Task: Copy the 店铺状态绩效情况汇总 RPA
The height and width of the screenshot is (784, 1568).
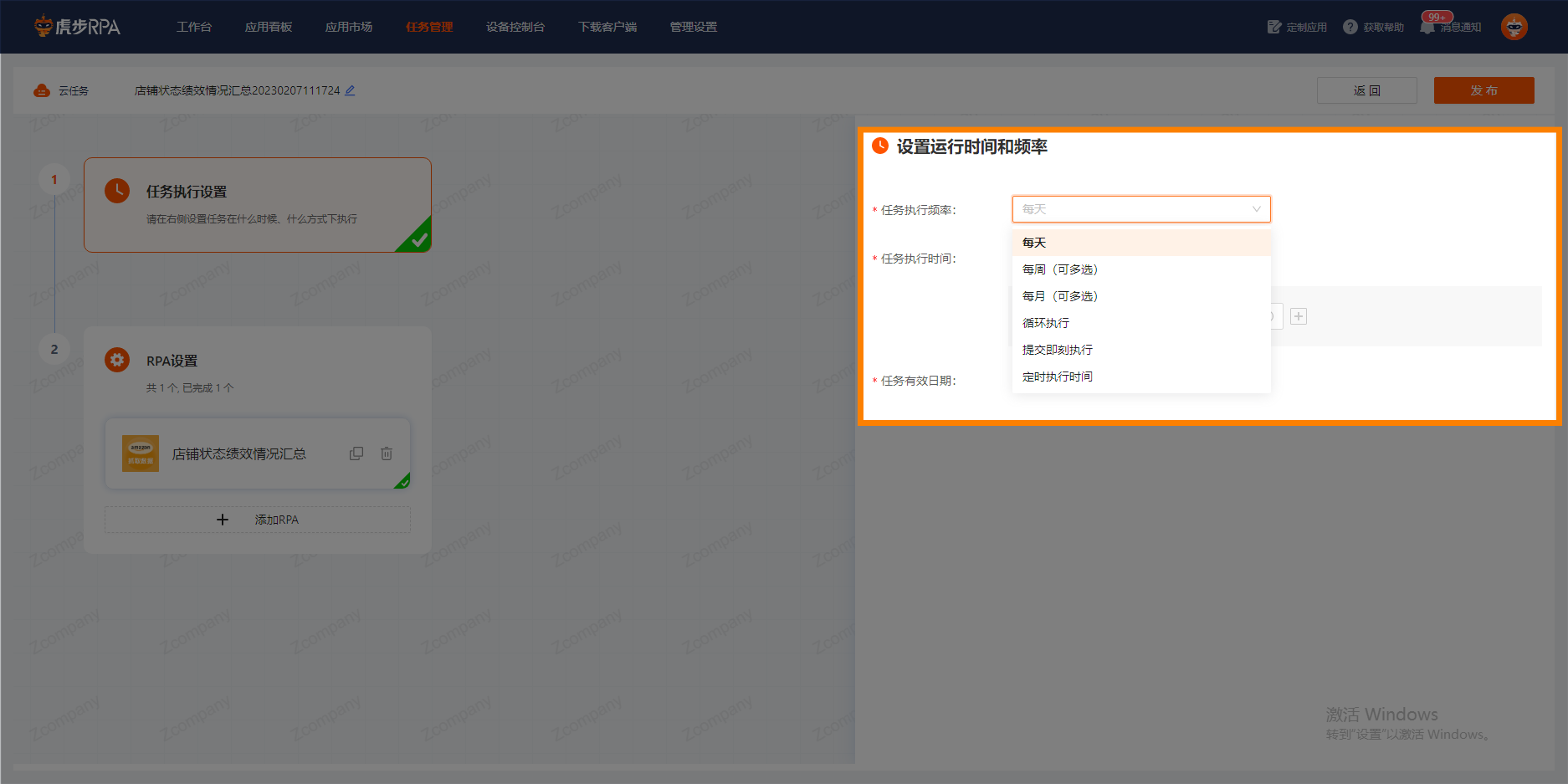Action: pos(356,453)
